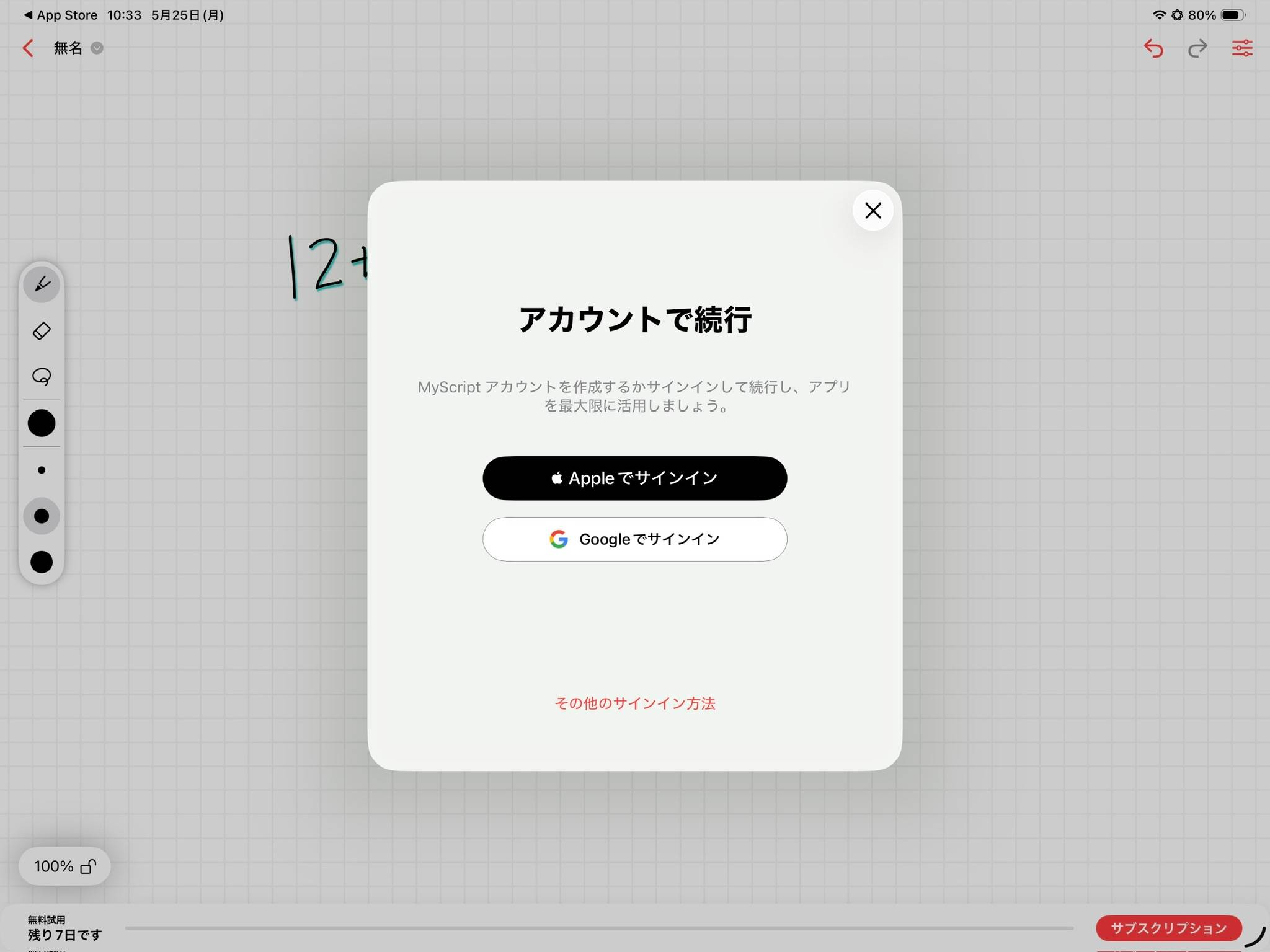Return to App Store from status bar

[61, 15]
